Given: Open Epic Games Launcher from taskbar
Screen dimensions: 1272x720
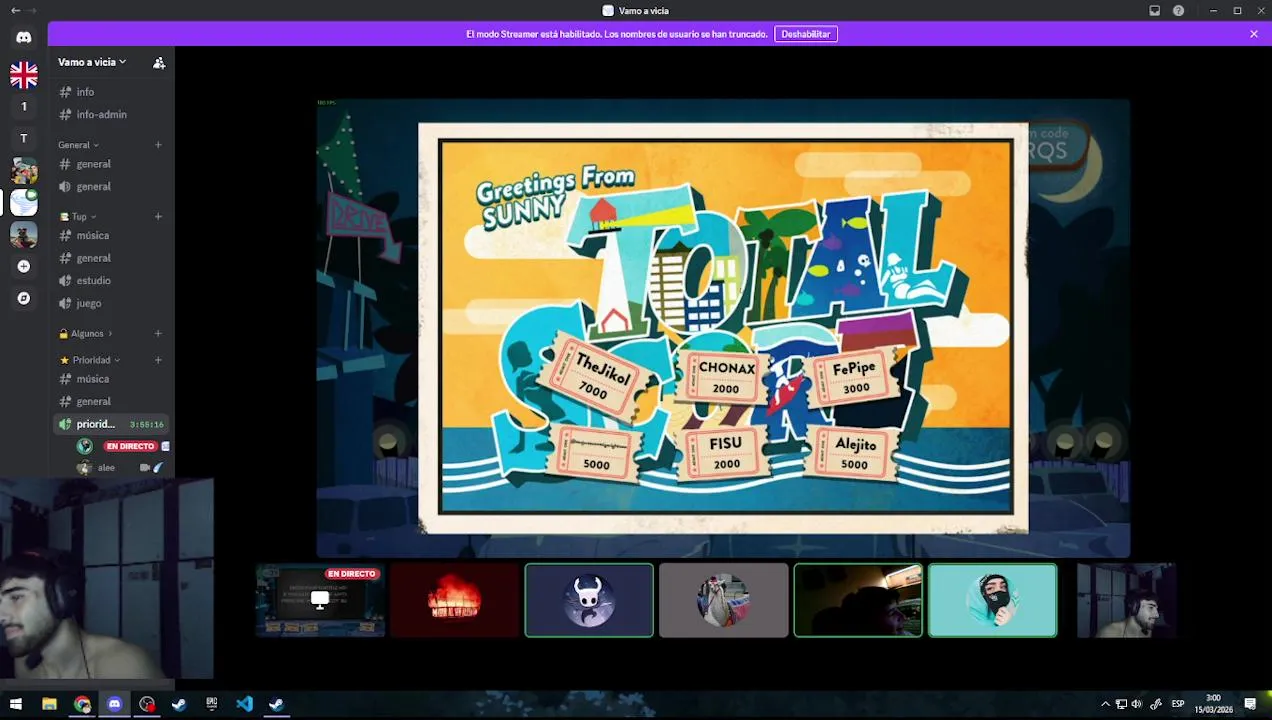Looking at the screenshot, I should (x=211, y=704).
